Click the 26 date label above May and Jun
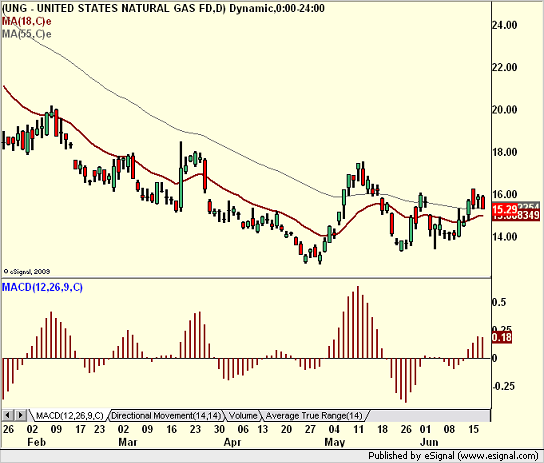The width and height of the screenshot is (544, 463). coord(406,429)
